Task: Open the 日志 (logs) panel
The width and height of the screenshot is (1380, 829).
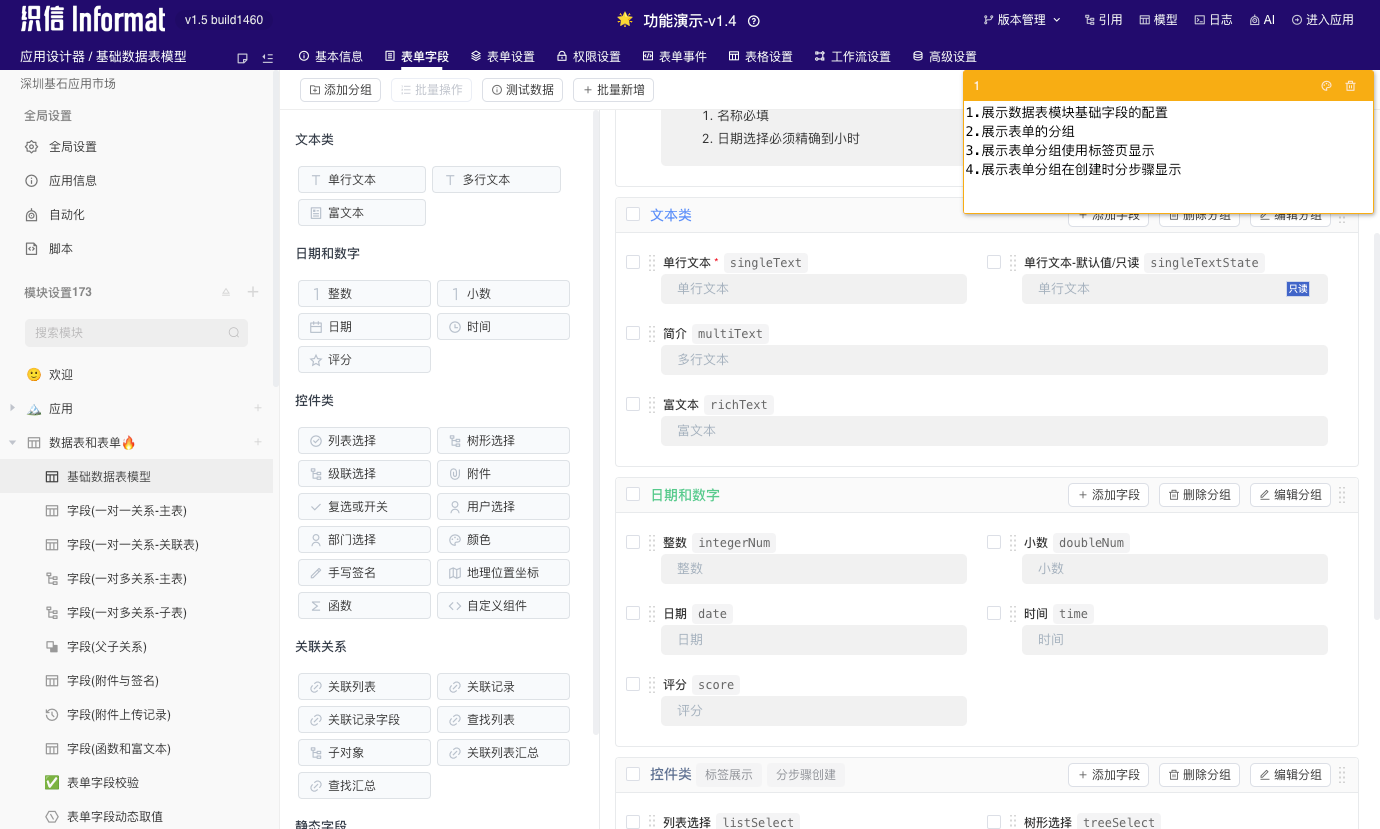Action: tap(1212, 18)
